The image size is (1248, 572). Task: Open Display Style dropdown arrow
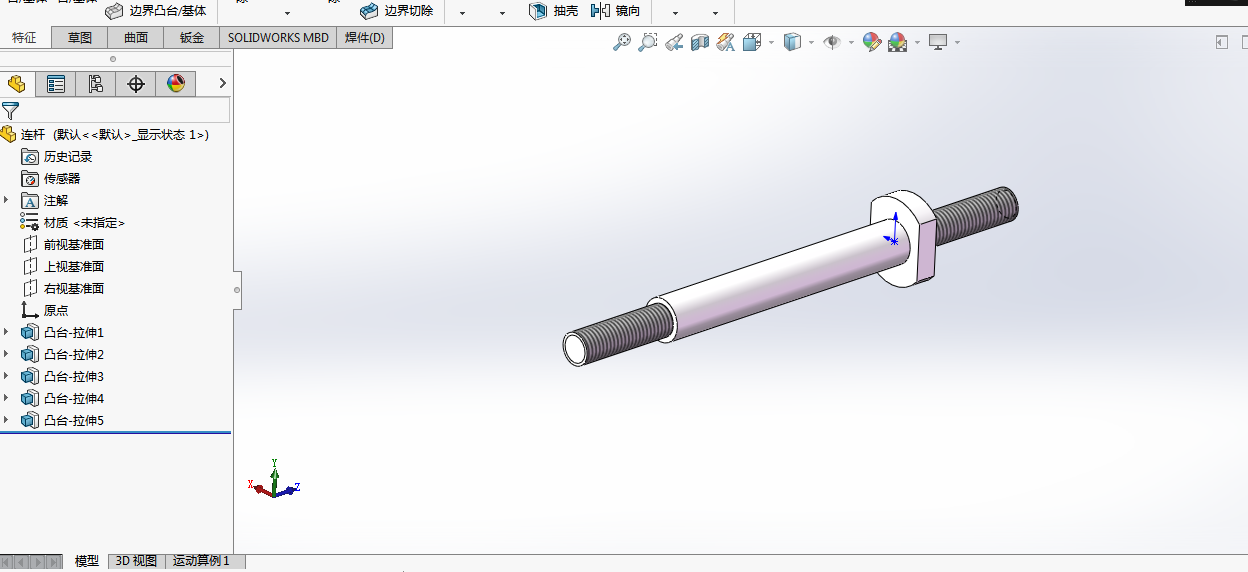pos(811,43)
